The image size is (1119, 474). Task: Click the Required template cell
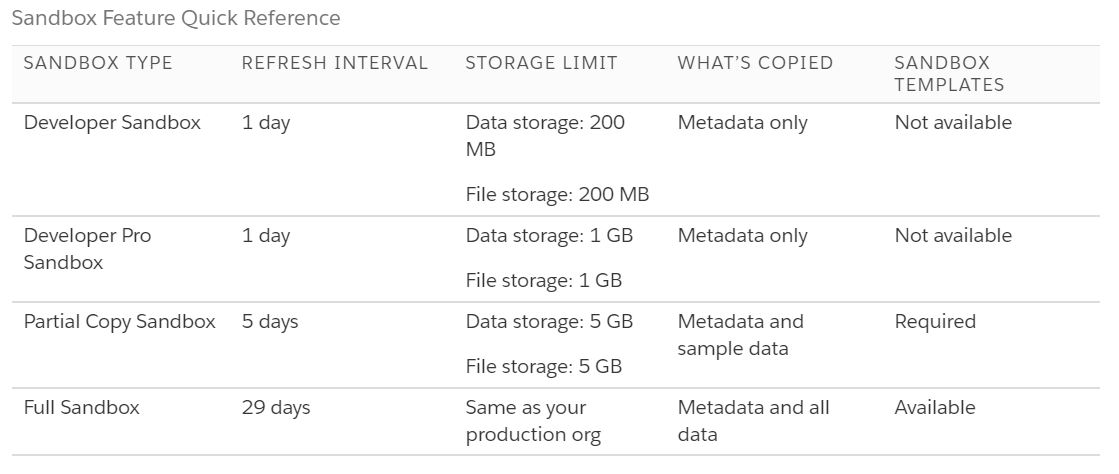pyautogui.click(x=935, y=322)
